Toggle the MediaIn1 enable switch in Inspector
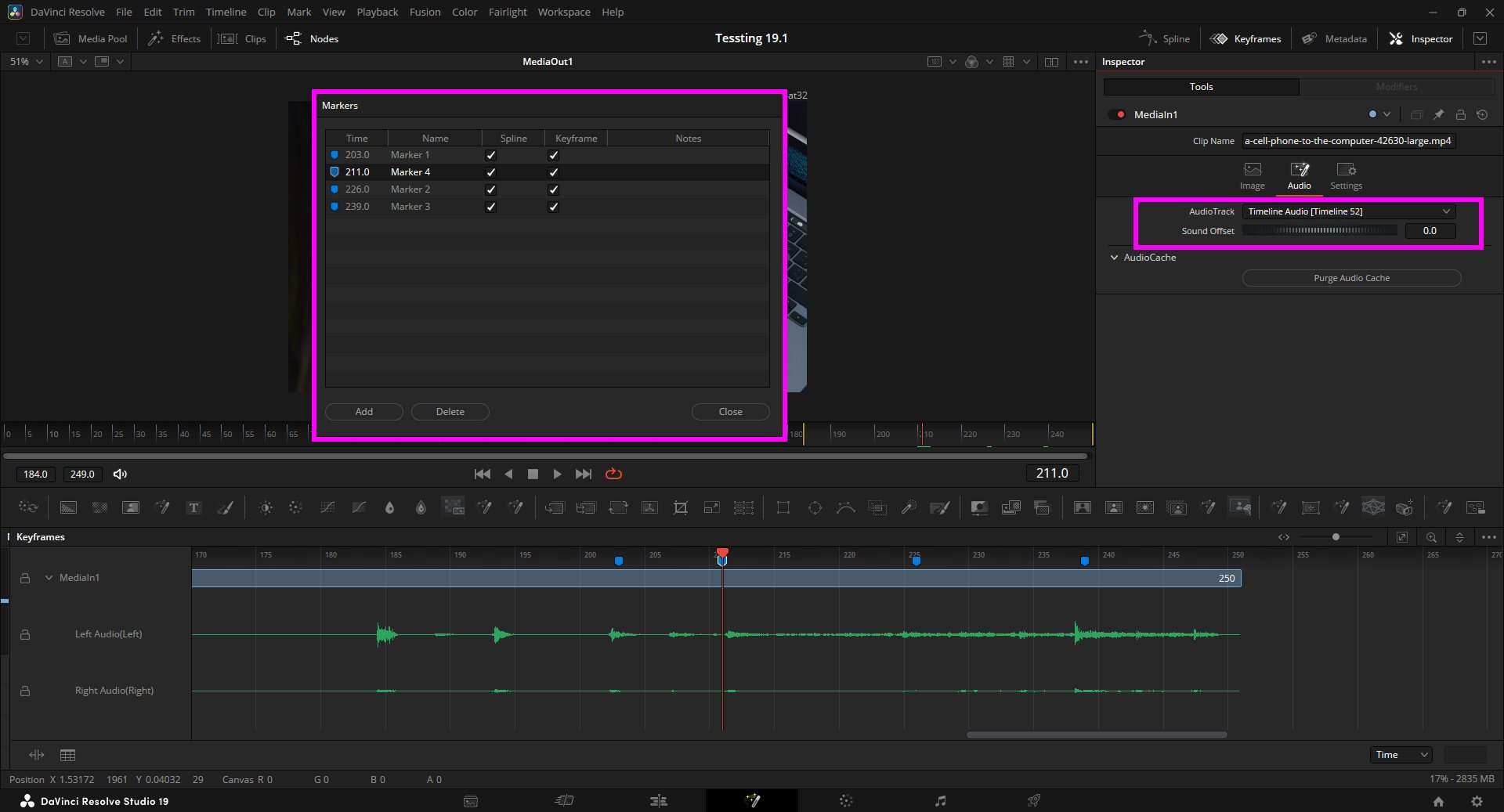Image resolution: width=1504 pixels, height=812 pixels. 1117,114
